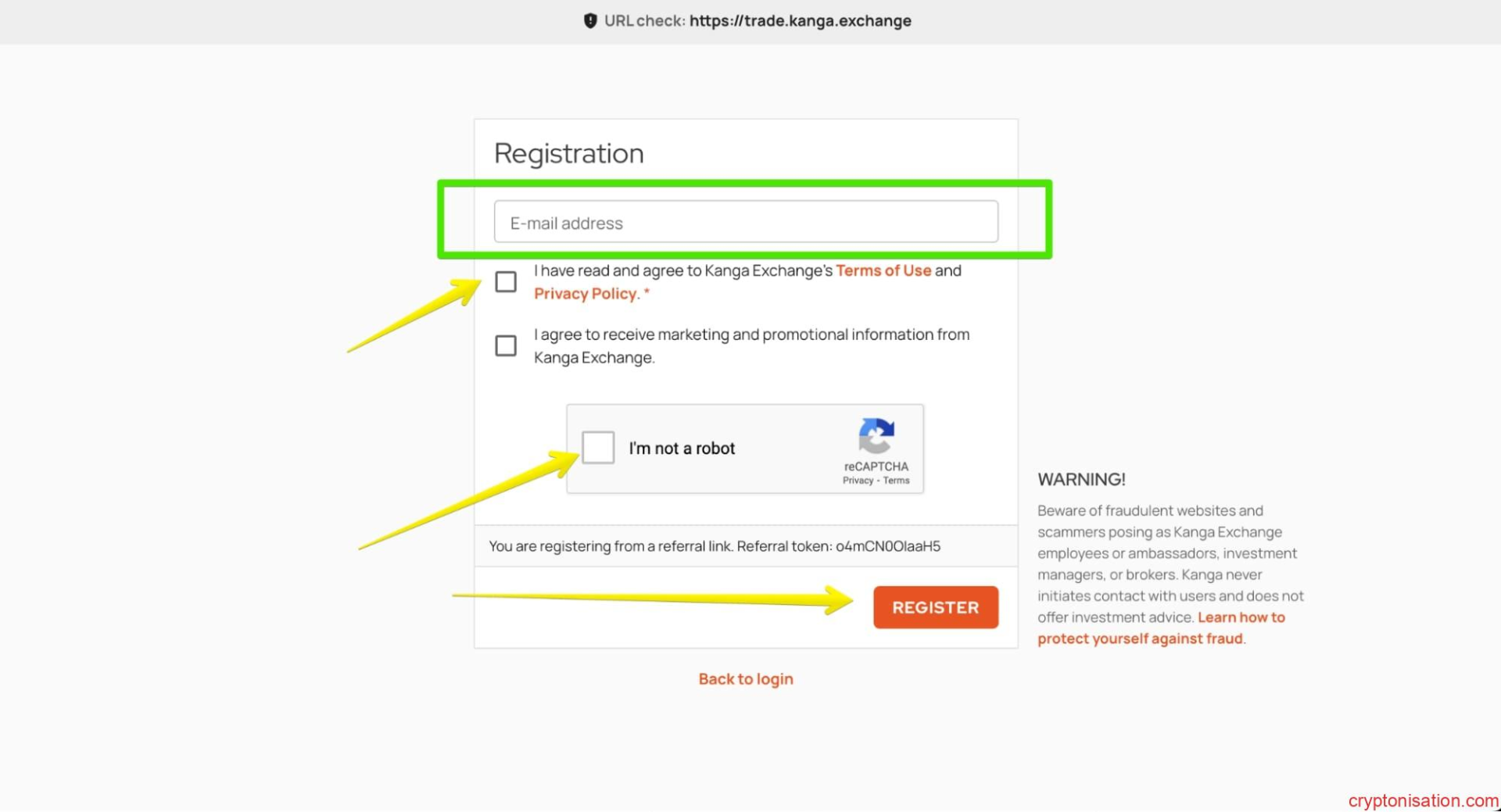Focus the E-mail address field
This screenshot has height=812, width=1501.
pos(746,223)
